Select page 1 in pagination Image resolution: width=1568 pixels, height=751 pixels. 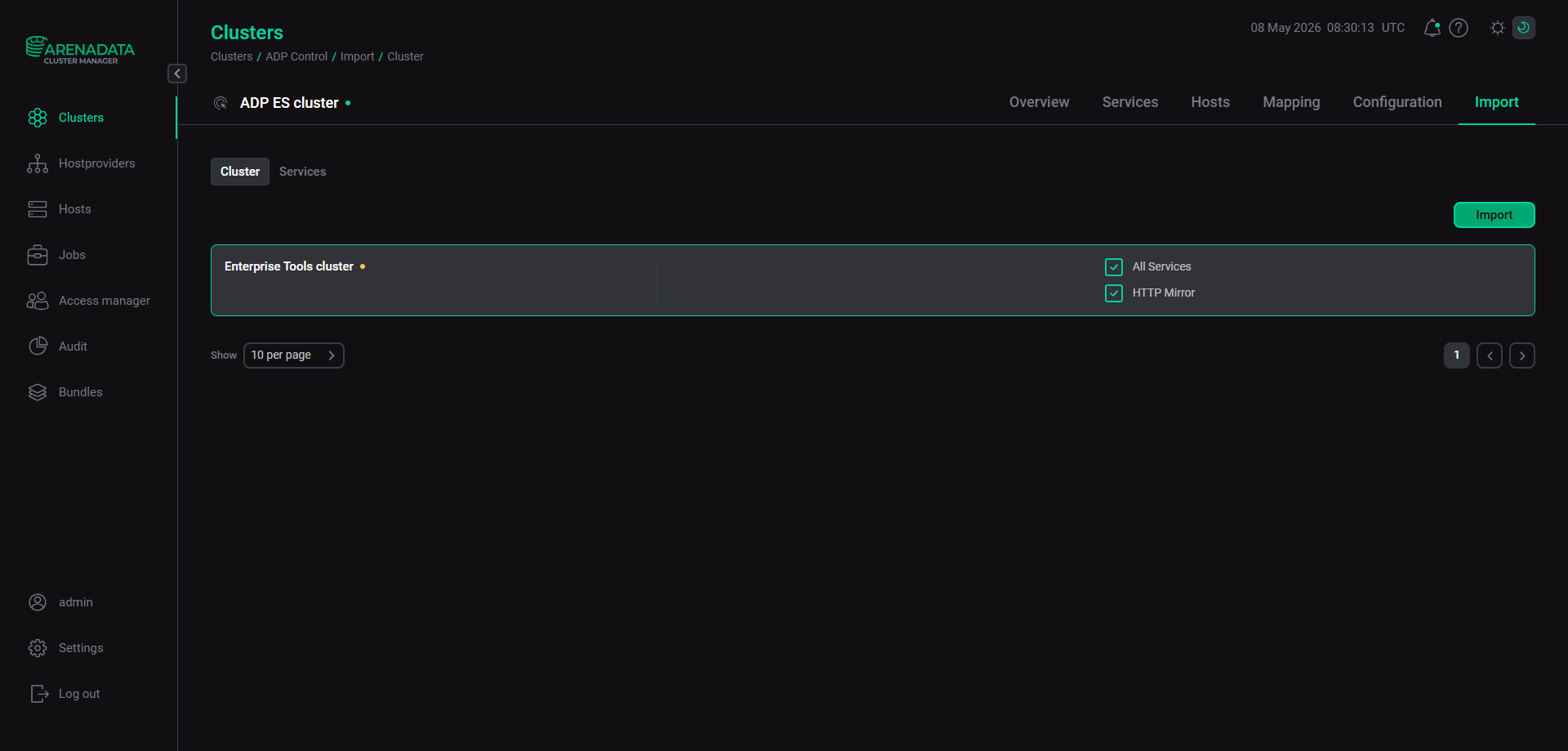point(1457,355)
